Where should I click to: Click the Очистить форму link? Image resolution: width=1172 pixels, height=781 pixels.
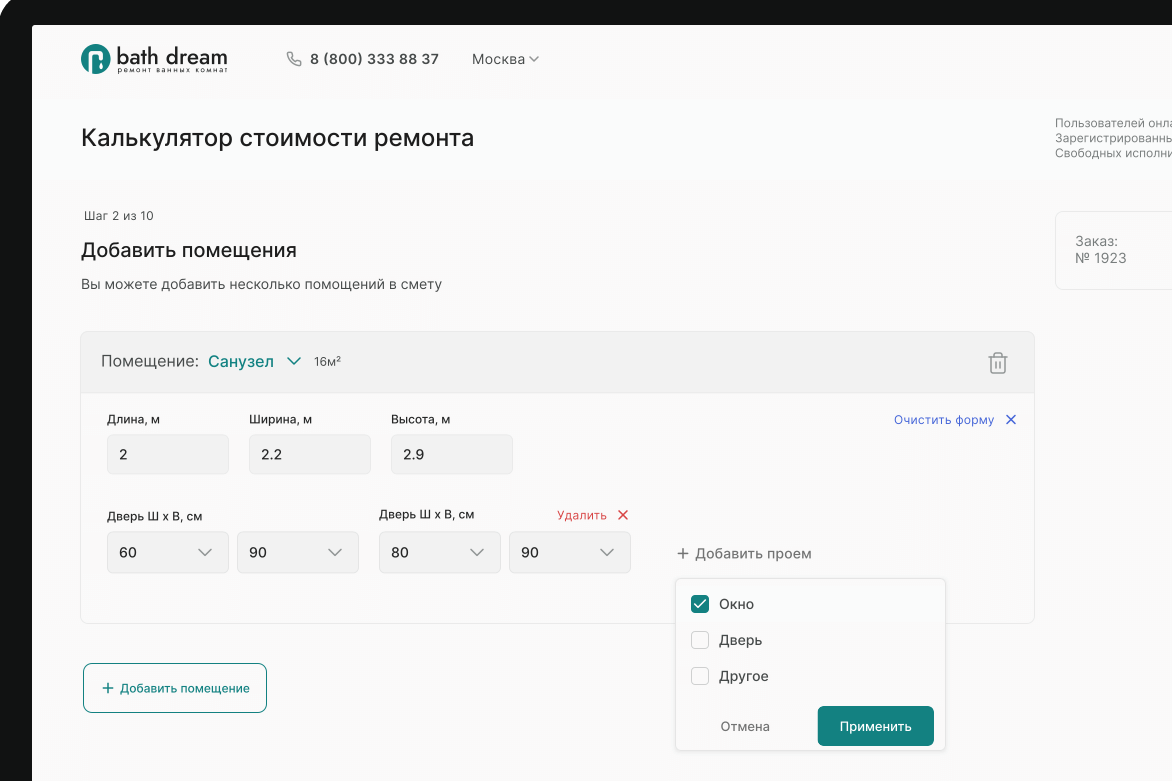[x=943, y=420]
